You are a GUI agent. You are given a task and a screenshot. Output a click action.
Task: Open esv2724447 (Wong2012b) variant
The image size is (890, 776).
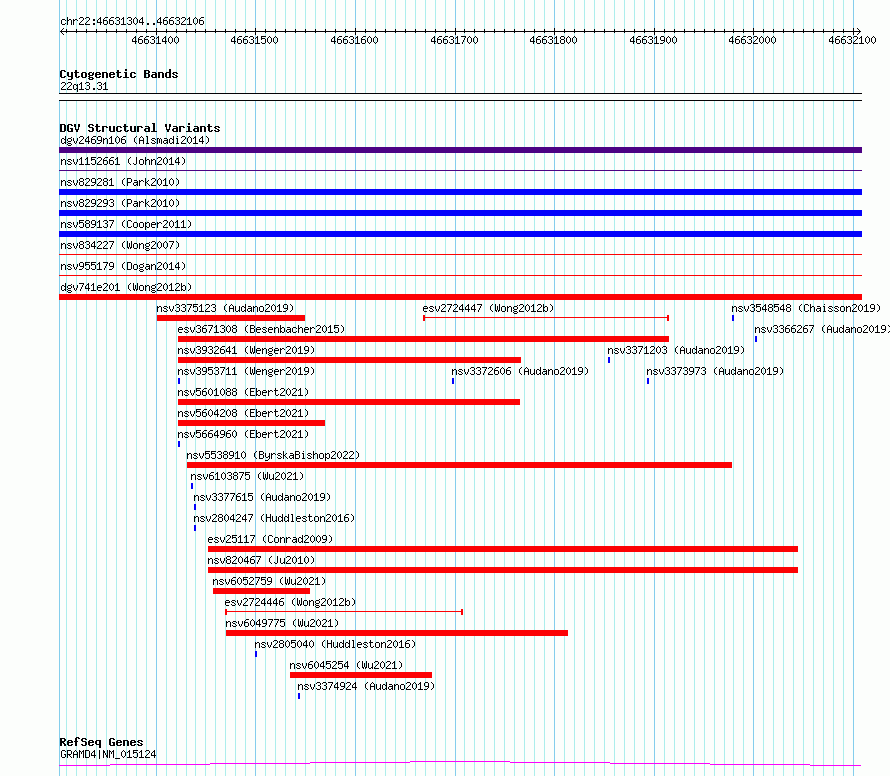tap(488, 308)
